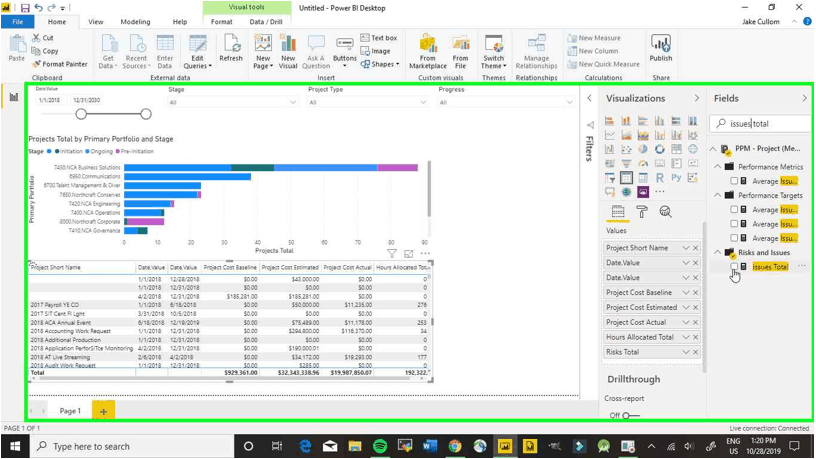Toggle the Cross-report drillthrough Off switch
The width and height of the screenshot is (816, 459).
631,415
